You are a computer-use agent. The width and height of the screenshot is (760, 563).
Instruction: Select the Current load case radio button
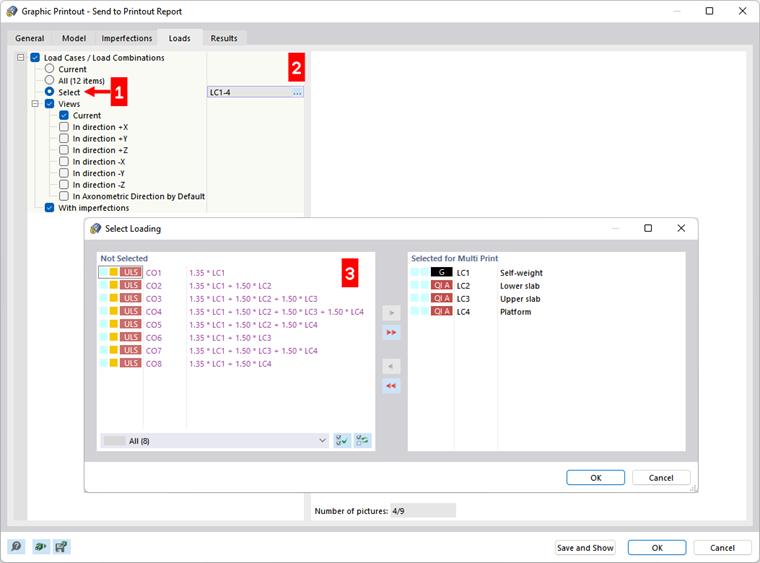coord(49,68)
